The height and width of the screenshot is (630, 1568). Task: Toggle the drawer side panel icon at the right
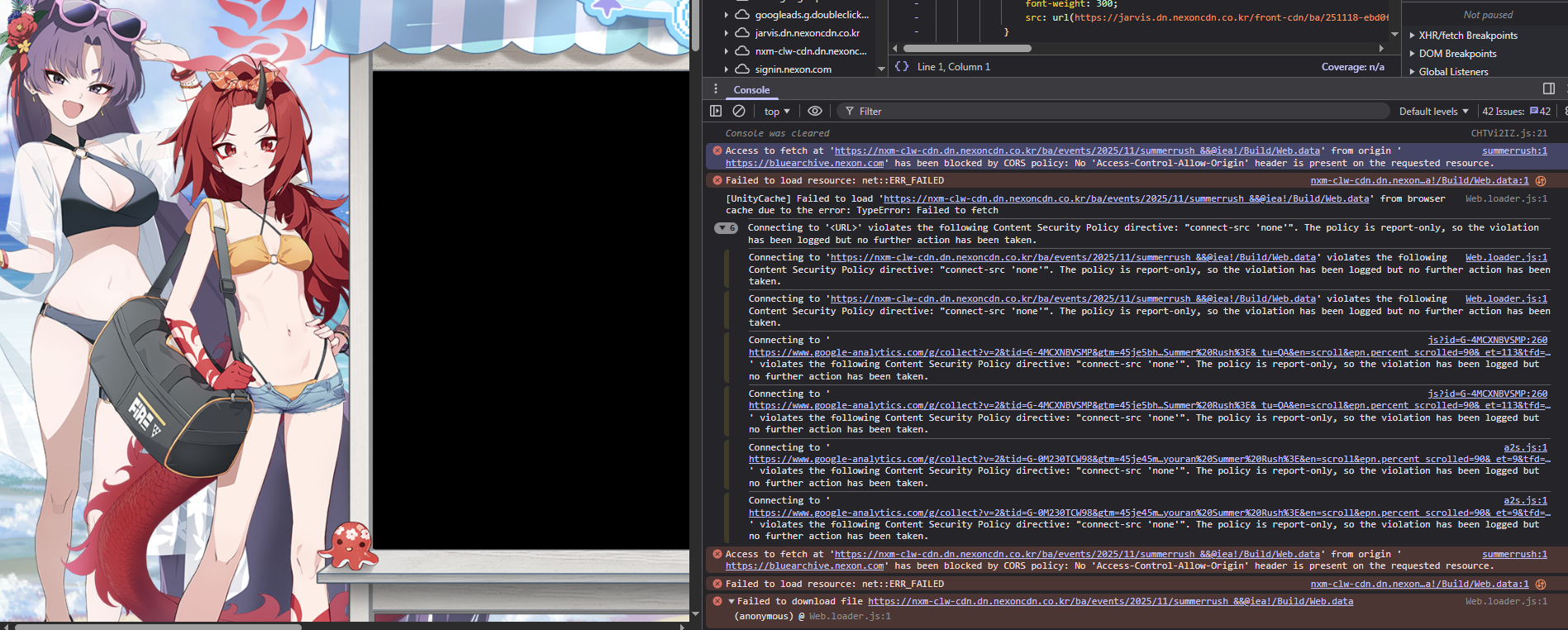coord(1549,88)
